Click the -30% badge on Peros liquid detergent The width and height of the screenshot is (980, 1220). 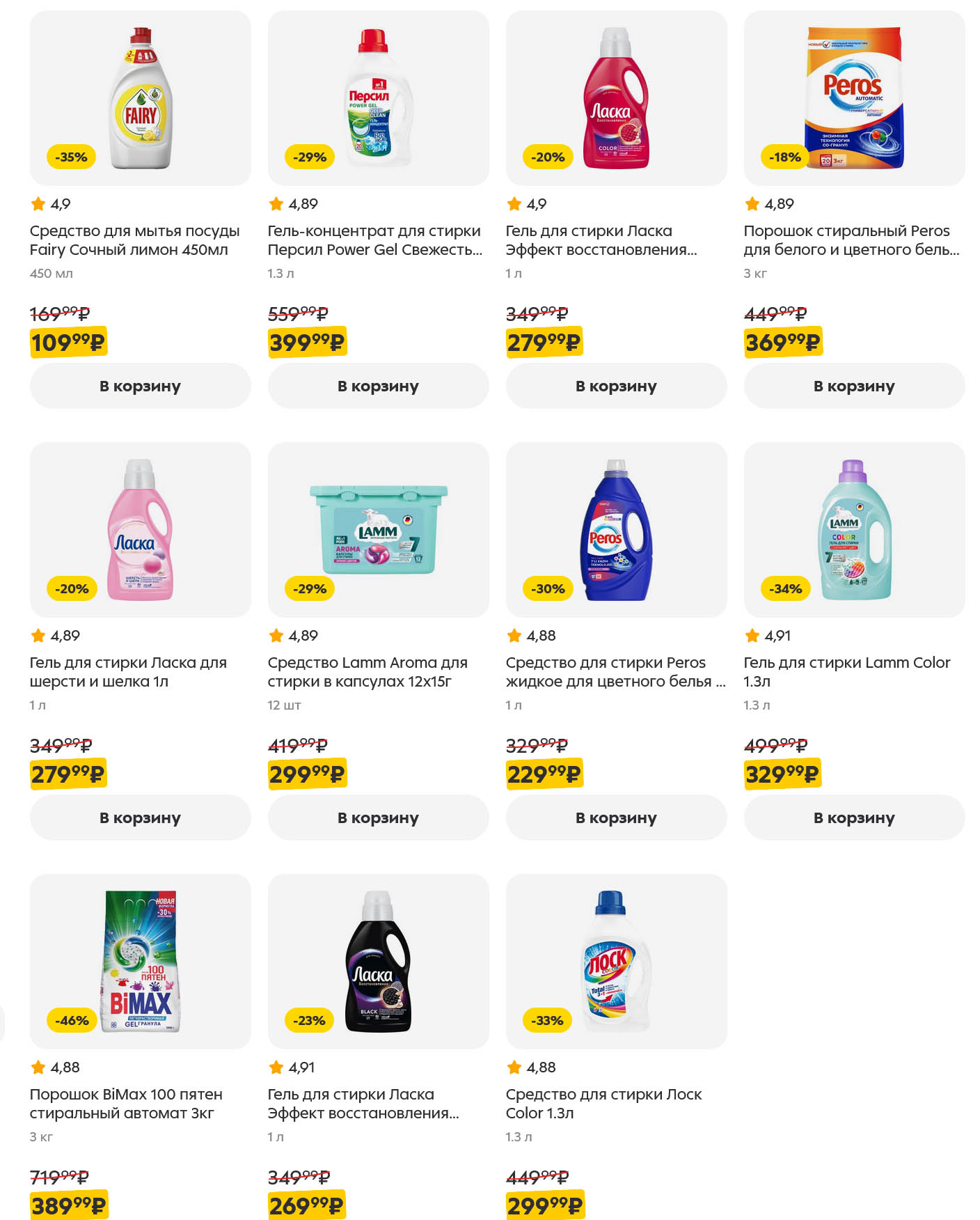point(547,589)
